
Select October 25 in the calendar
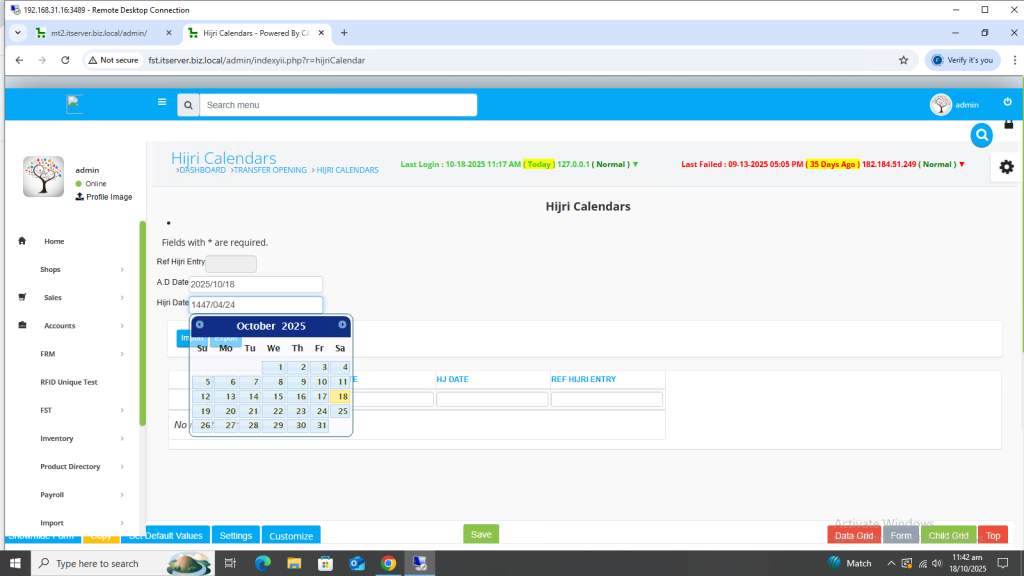(x=340, y=411)
